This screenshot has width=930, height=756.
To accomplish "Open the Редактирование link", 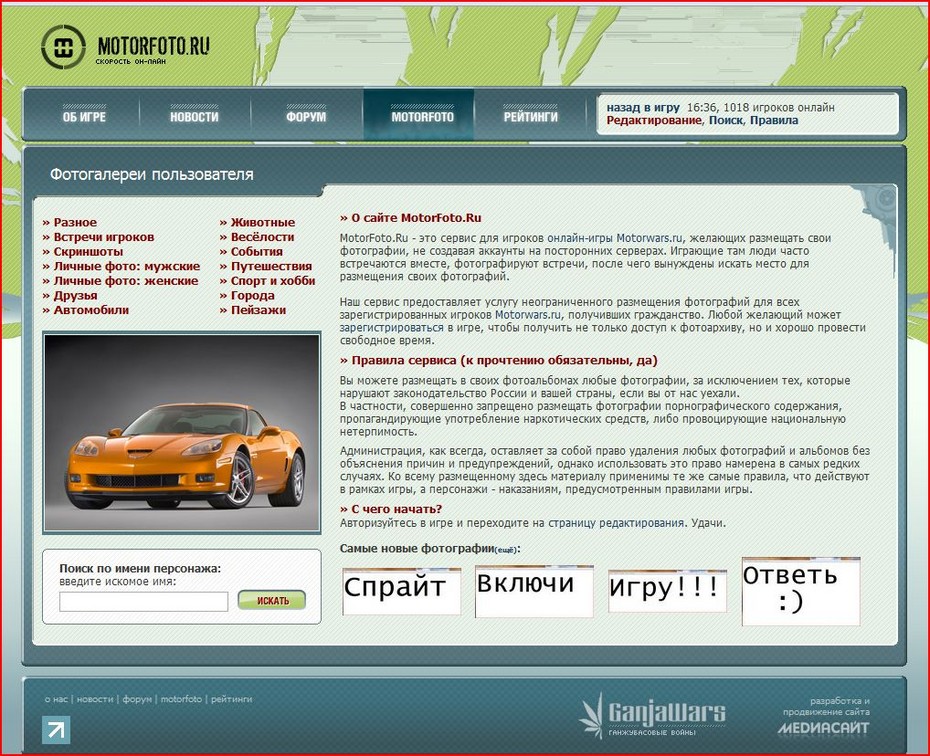I will (654, 120).
